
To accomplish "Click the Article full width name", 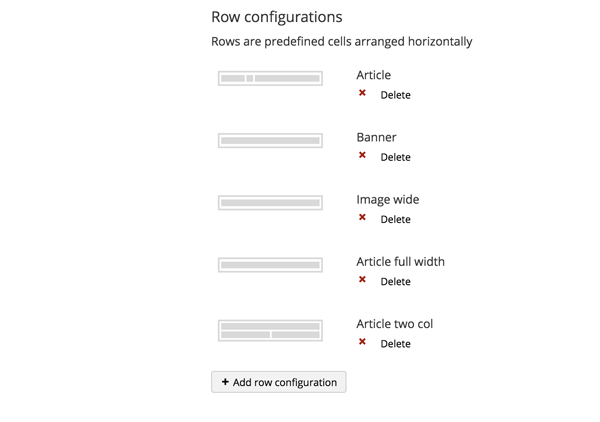I will tap(400, 261).
